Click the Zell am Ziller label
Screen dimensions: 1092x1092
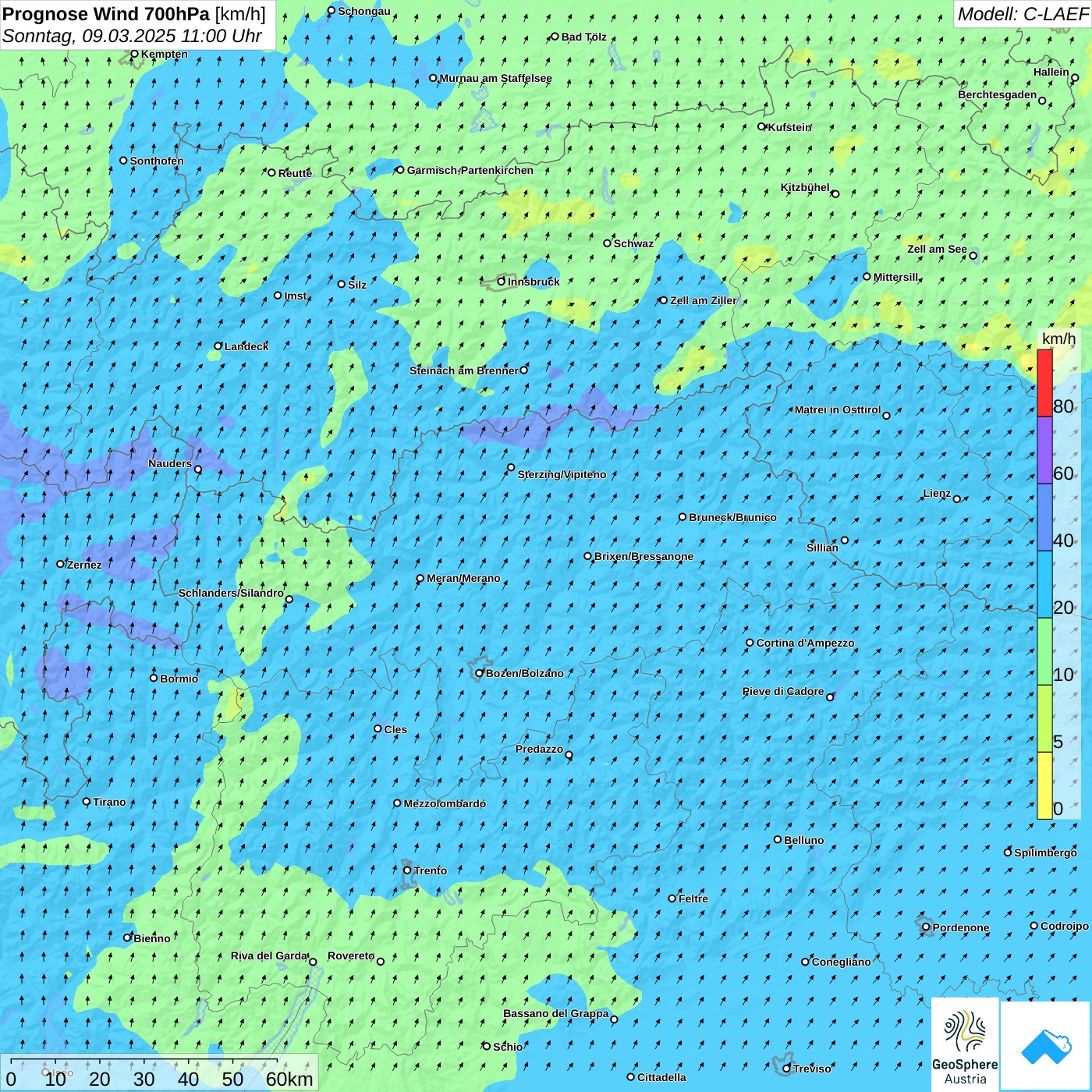(703, 300)
